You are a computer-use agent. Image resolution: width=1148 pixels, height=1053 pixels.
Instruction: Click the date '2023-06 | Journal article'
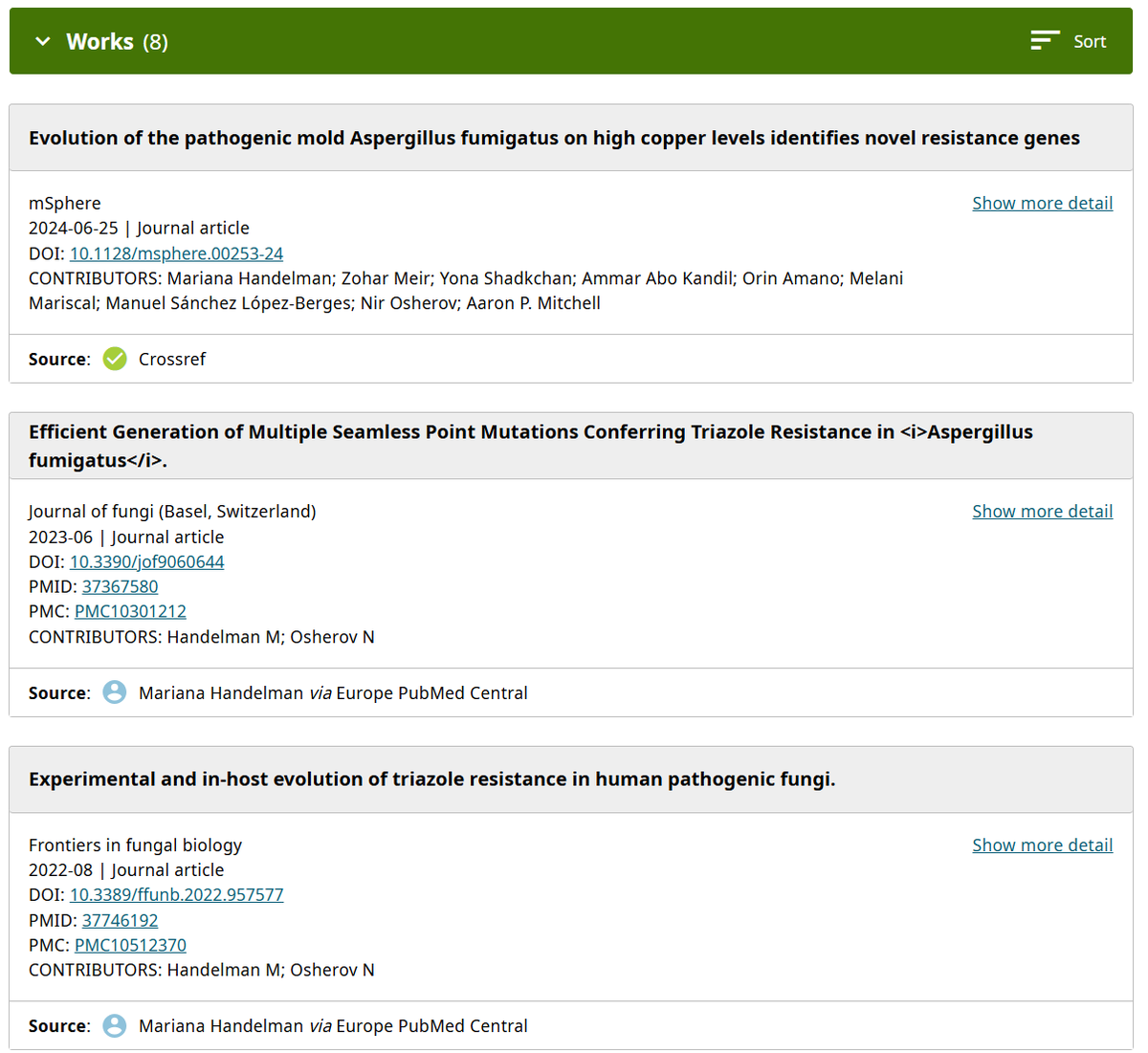click(126, 537)
